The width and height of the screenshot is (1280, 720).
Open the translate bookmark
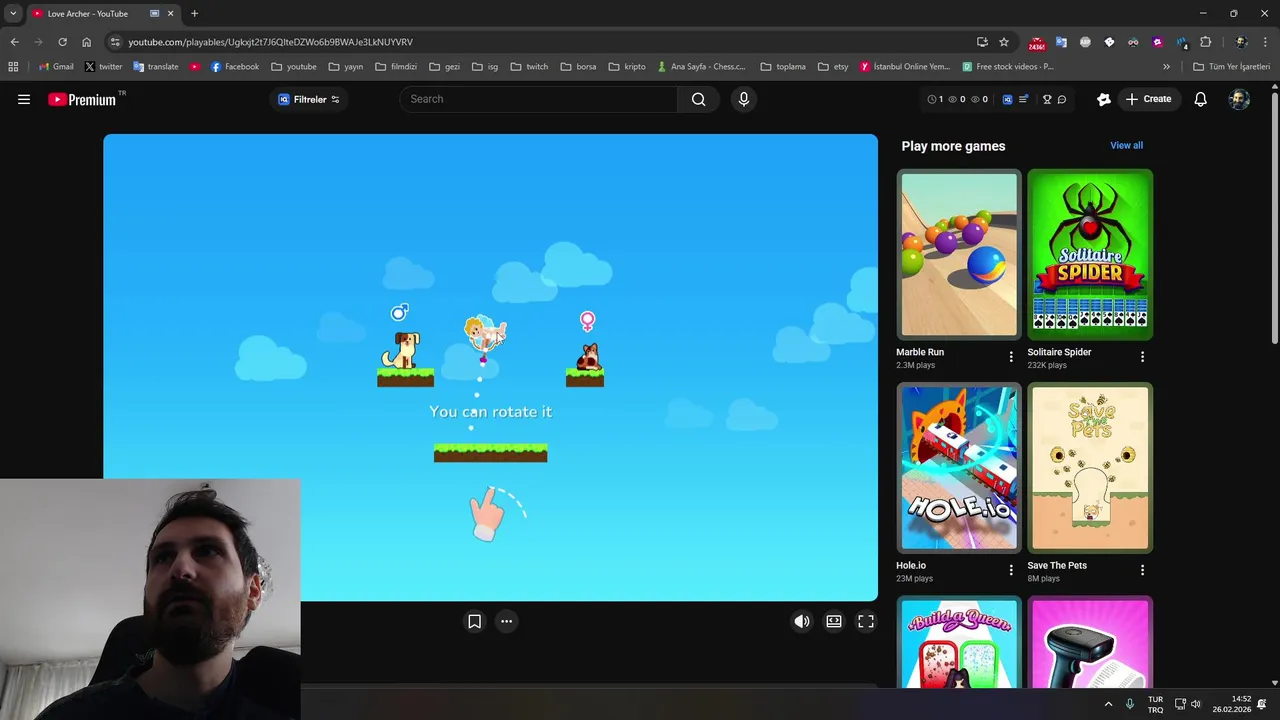tap(155, 67)
